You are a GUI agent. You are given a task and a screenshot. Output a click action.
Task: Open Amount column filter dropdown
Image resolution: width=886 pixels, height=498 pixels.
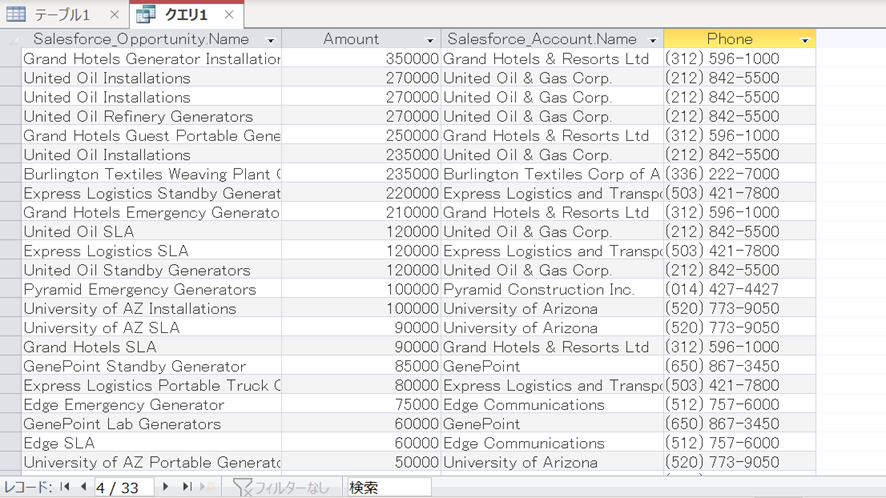pos(430,40)
